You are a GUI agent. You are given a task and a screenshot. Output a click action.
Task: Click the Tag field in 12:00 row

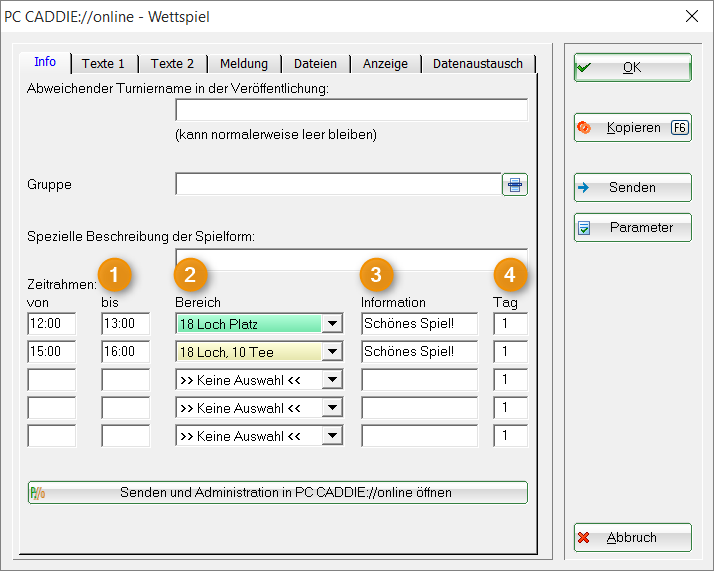tap(510, 323)
